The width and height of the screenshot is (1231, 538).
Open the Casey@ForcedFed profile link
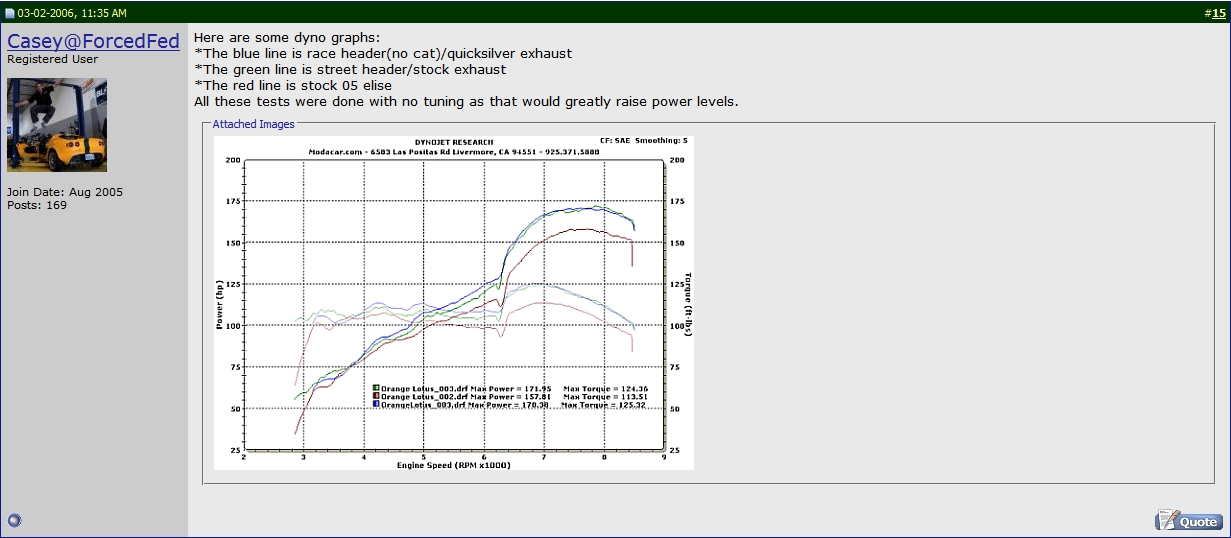[93, 41]
